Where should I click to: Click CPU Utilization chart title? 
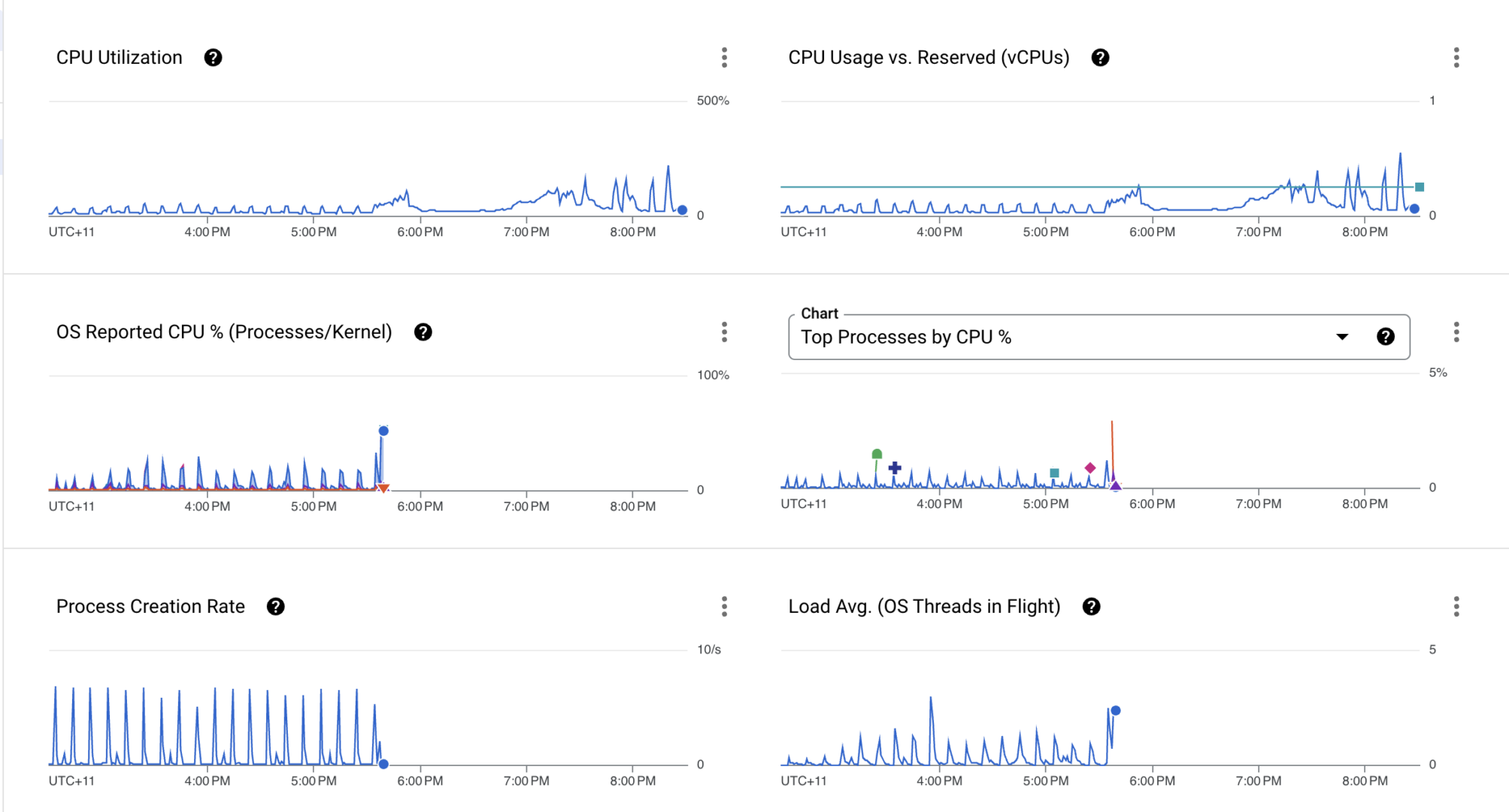pyautogui.click(x=120, y=58)
